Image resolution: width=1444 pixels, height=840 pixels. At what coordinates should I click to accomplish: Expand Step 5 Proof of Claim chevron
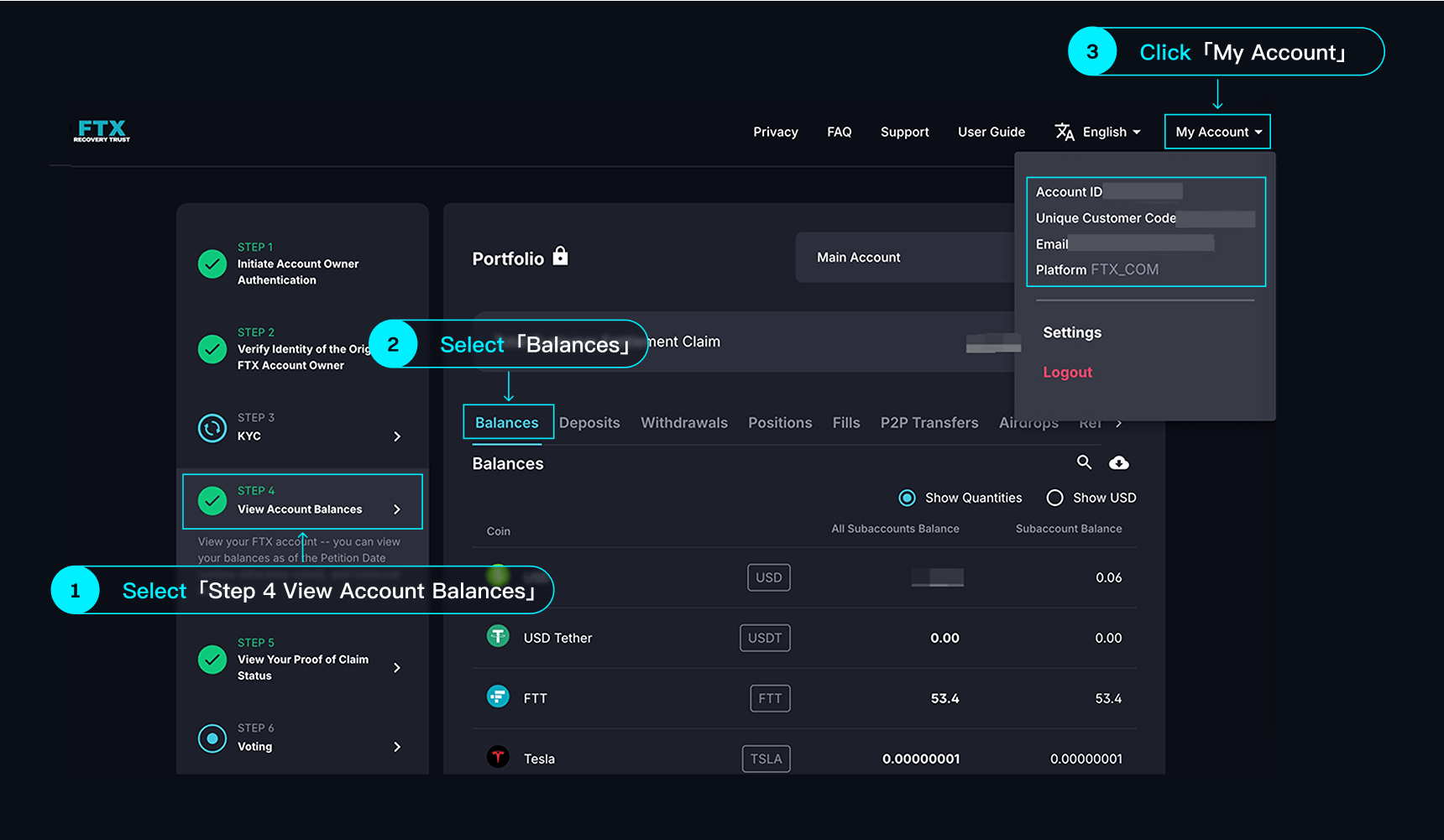(397, 668)
